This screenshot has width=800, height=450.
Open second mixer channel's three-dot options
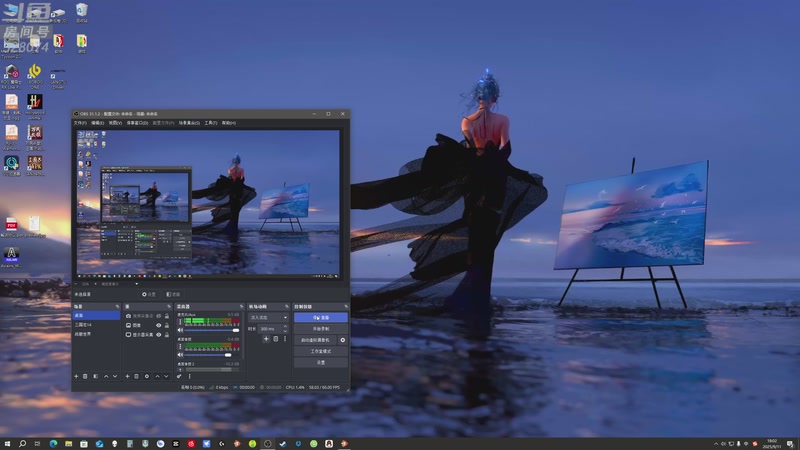click(180, 346)
